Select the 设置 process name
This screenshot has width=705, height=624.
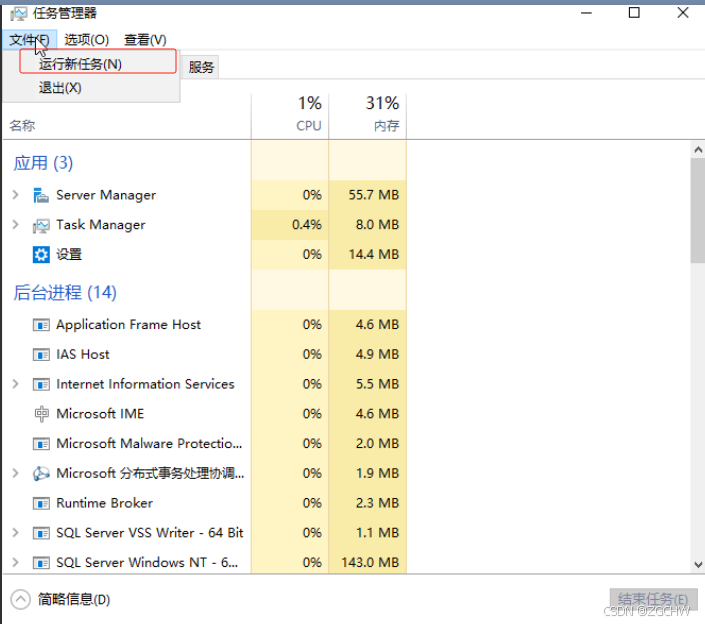click(69, 254)
